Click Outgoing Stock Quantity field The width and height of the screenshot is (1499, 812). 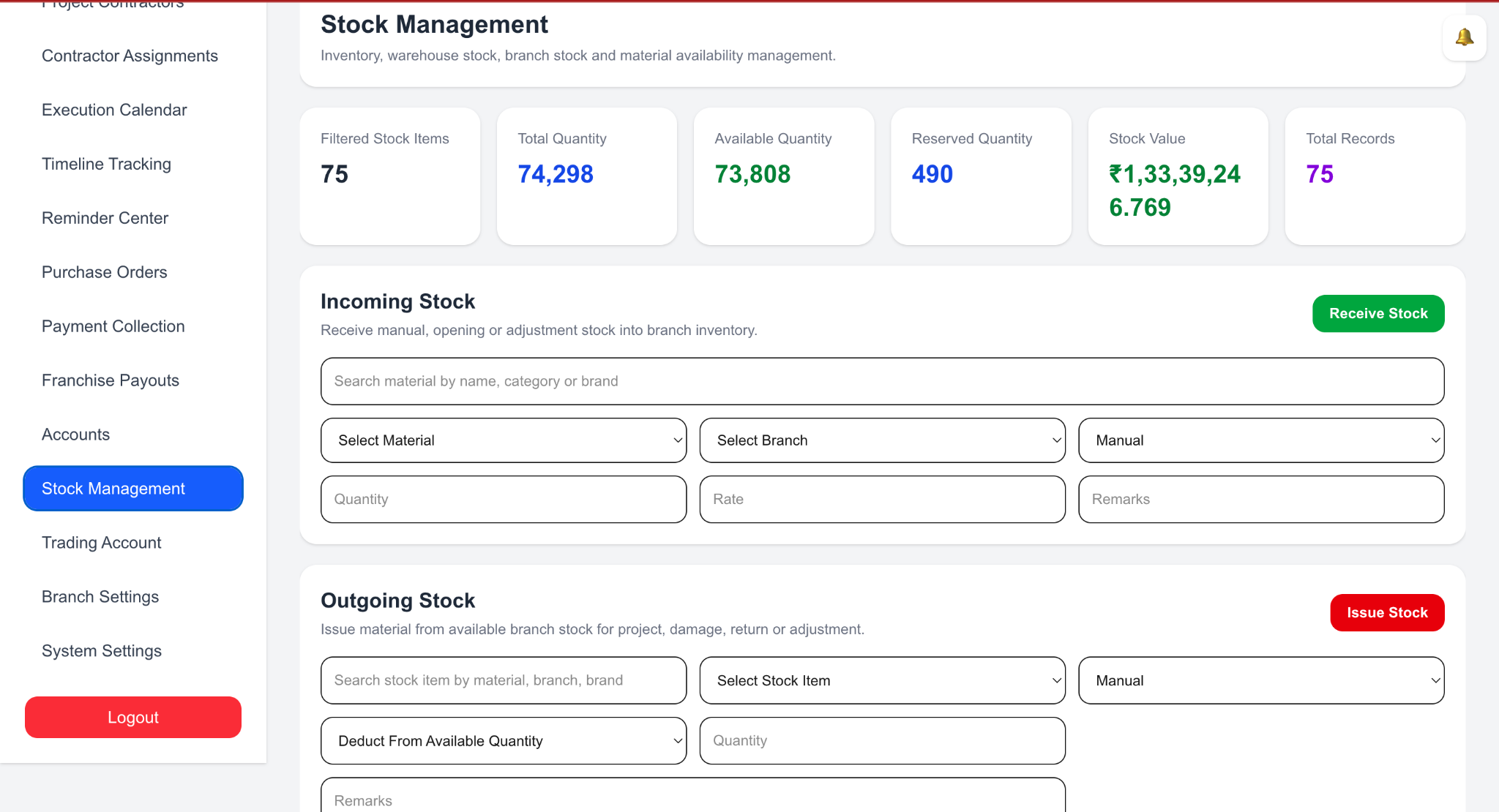click(882, 741)
